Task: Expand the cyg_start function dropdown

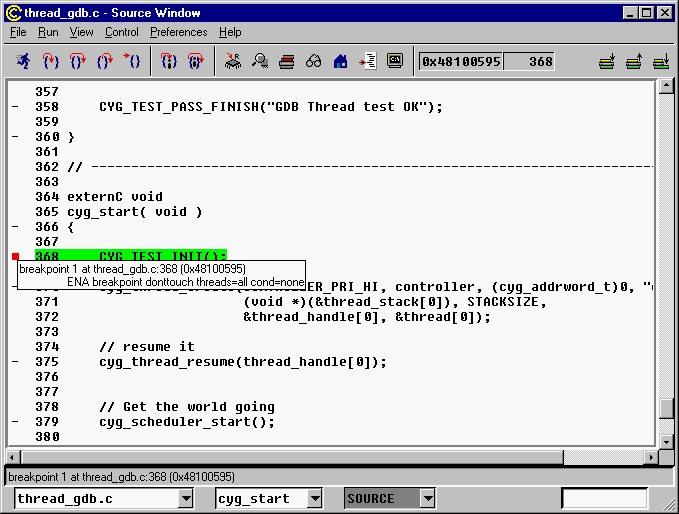Action: [x=315, y=498]
